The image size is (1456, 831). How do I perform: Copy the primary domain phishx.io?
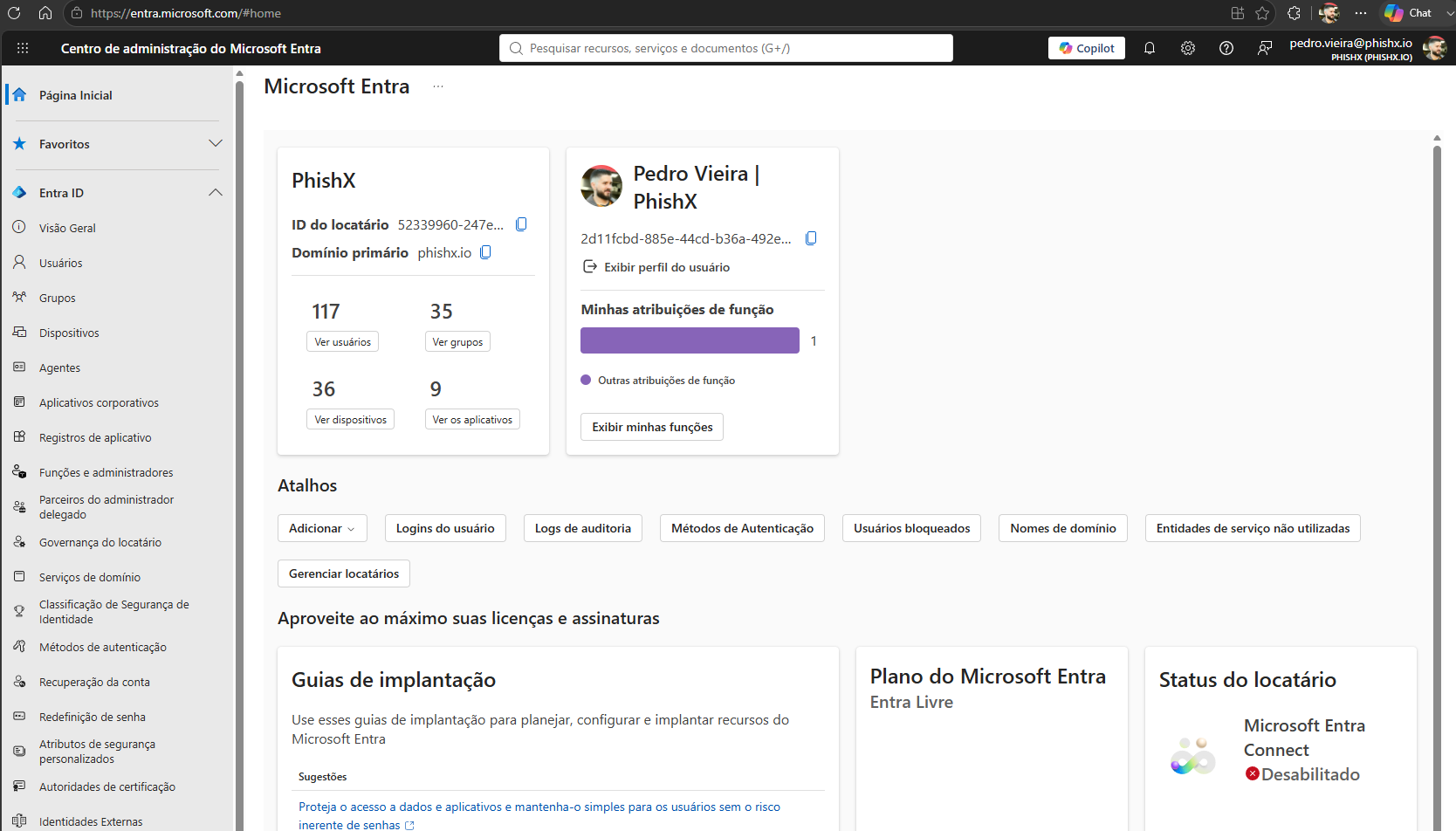click(x=486, y=252)
